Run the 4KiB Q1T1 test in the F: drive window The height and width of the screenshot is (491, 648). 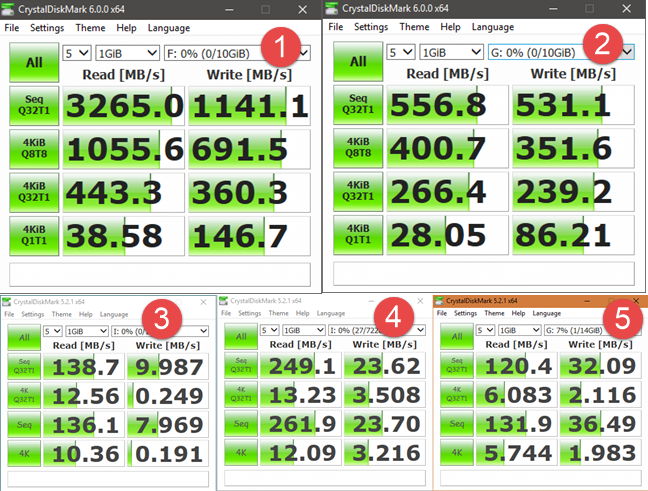click(34, 236)
